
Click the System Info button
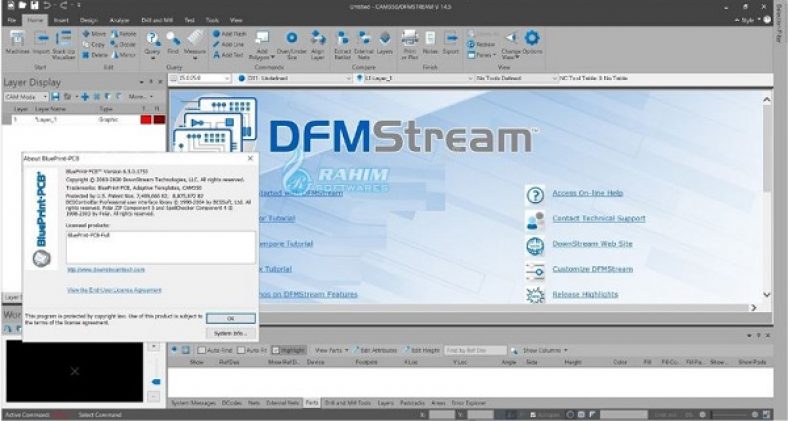(x=231, y=333)
